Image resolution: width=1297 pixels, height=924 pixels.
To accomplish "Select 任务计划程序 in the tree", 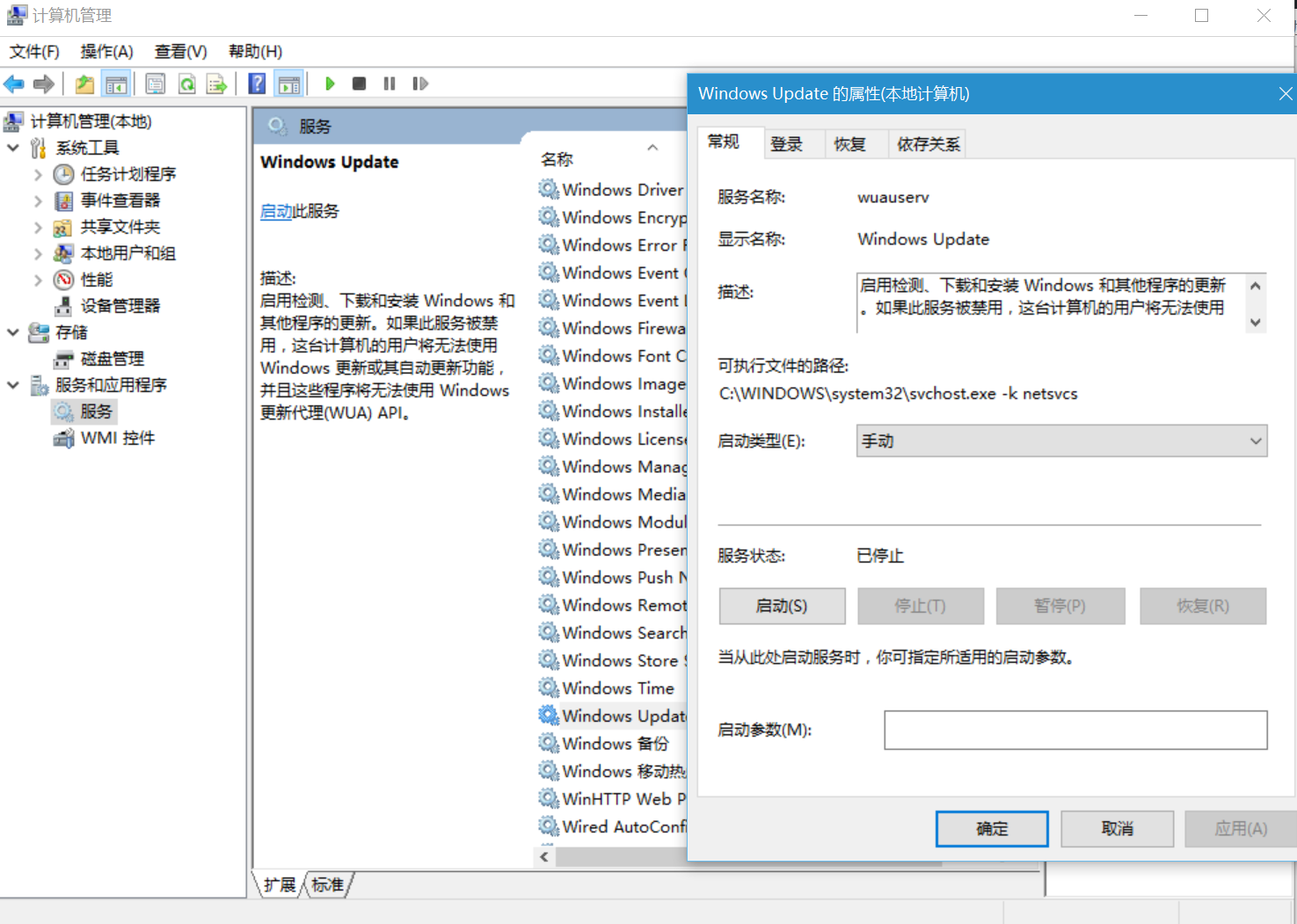I will [128, 174].
